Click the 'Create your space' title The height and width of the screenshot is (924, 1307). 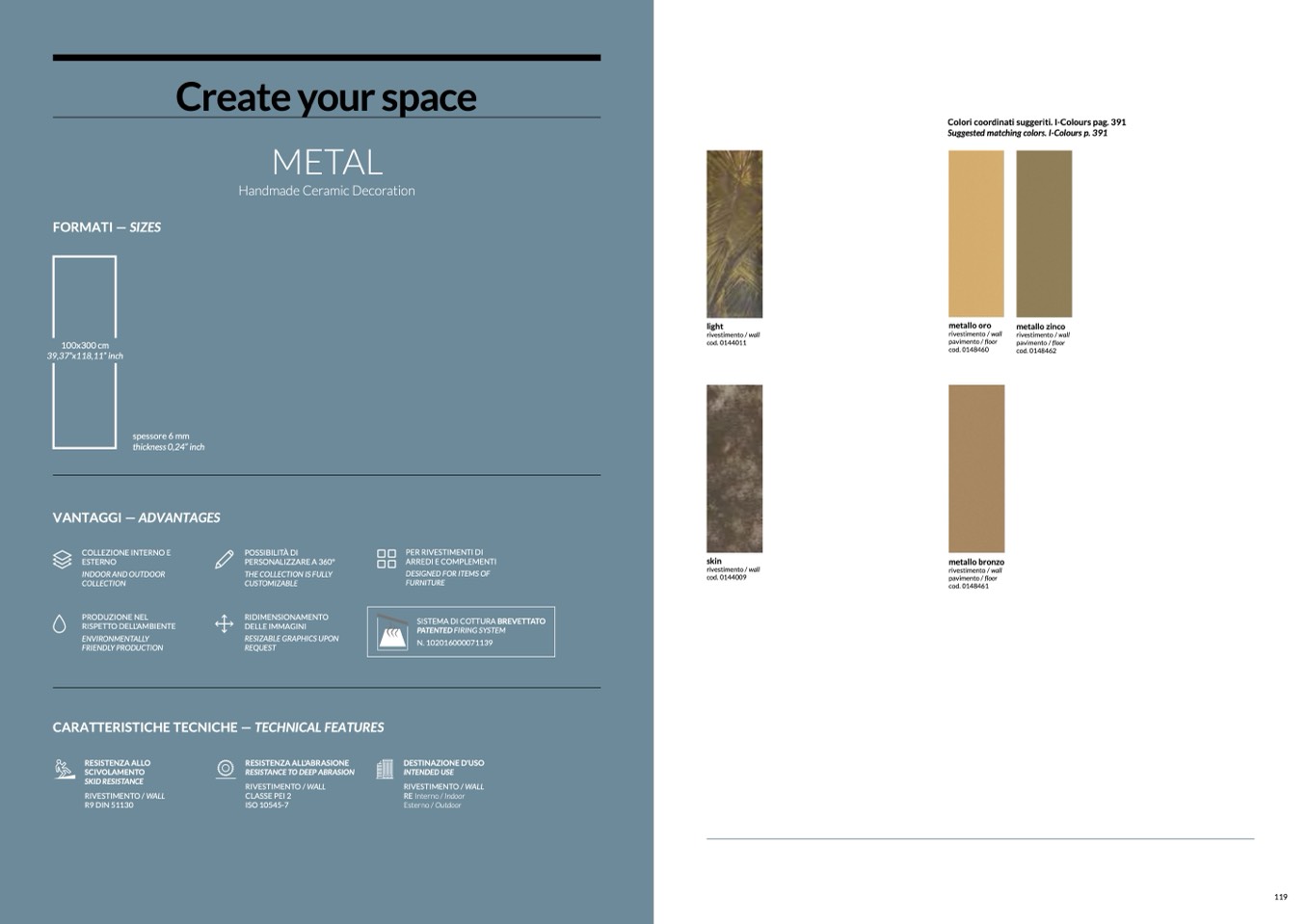(x=326, y=97)
